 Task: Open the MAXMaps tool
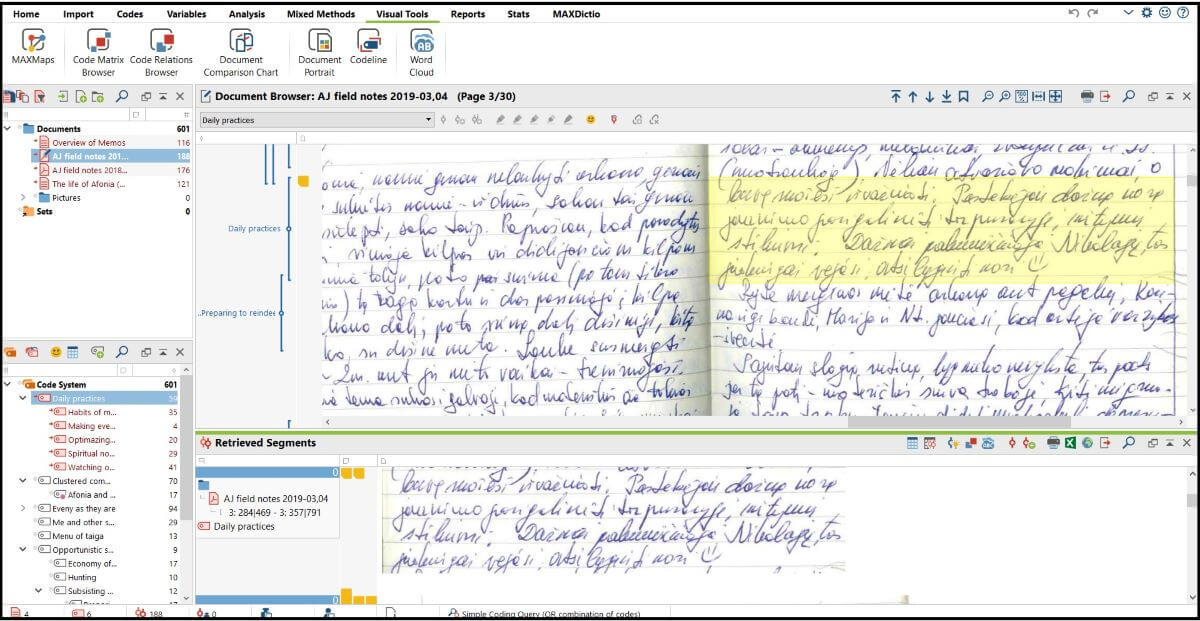(33, 49)
